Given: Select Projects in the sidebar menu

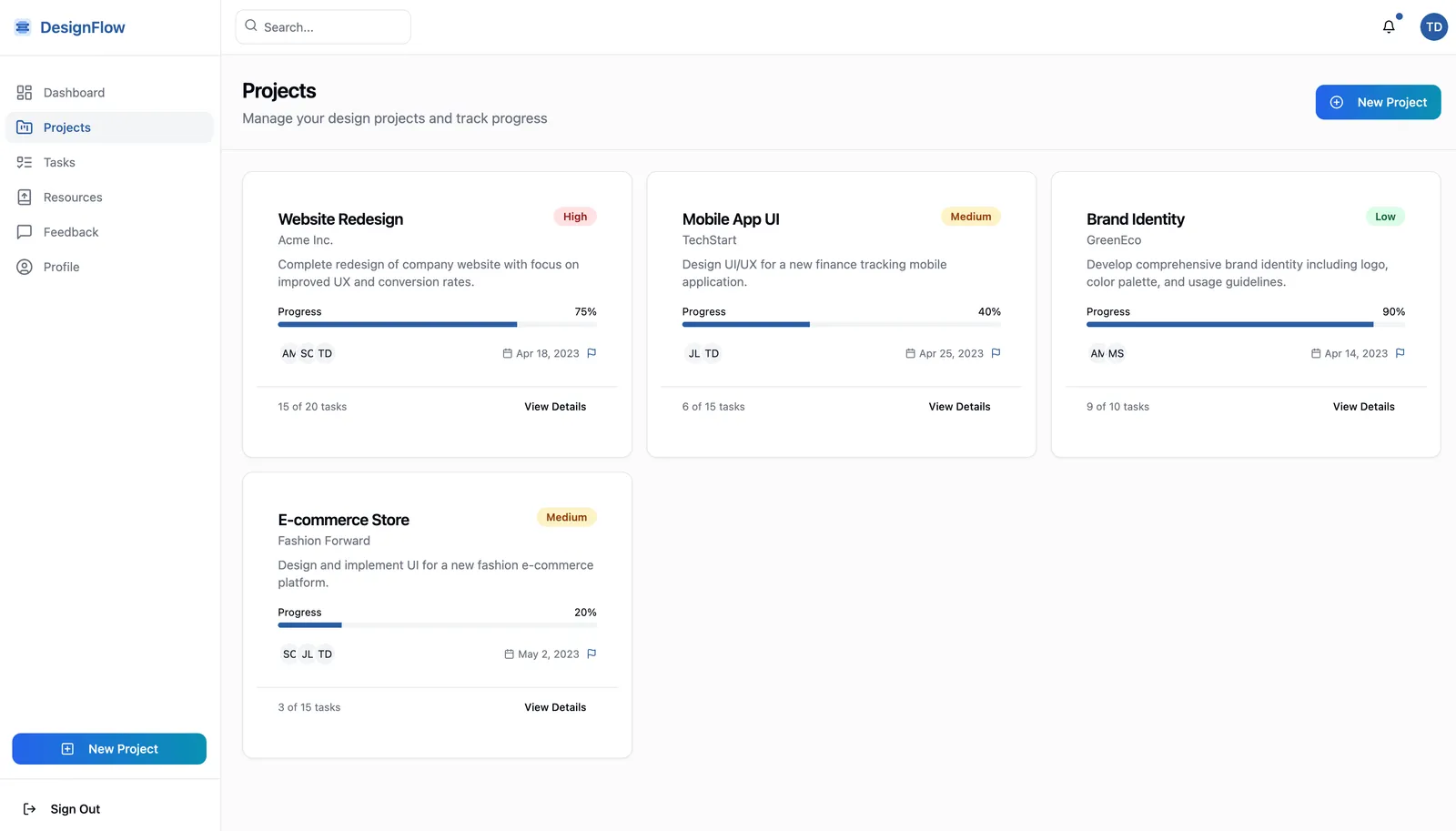Looking at the screenshot, I should [109, 127].
